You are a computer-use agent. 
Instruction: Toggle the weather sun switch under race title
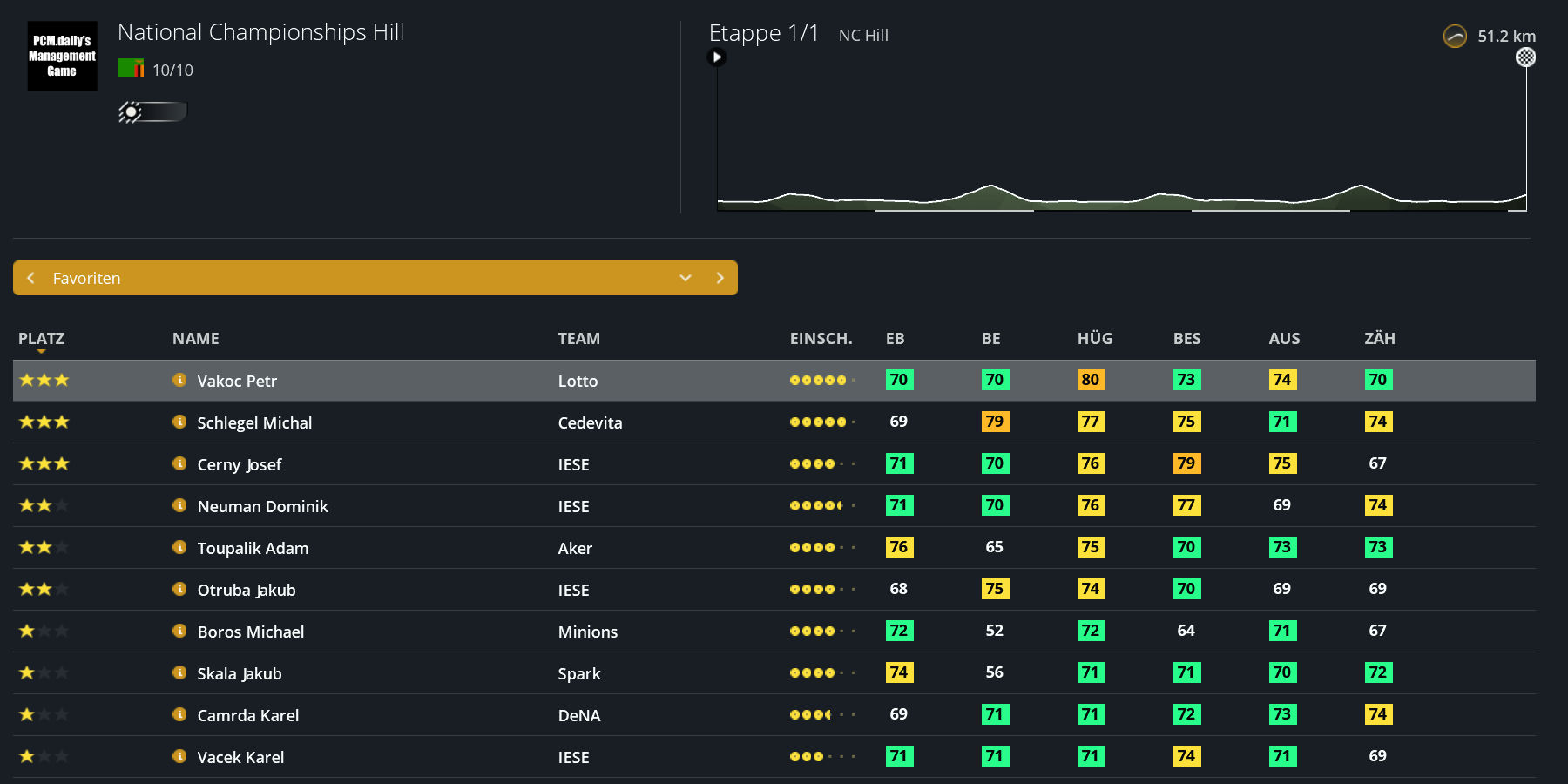click(x=153, y=112)
